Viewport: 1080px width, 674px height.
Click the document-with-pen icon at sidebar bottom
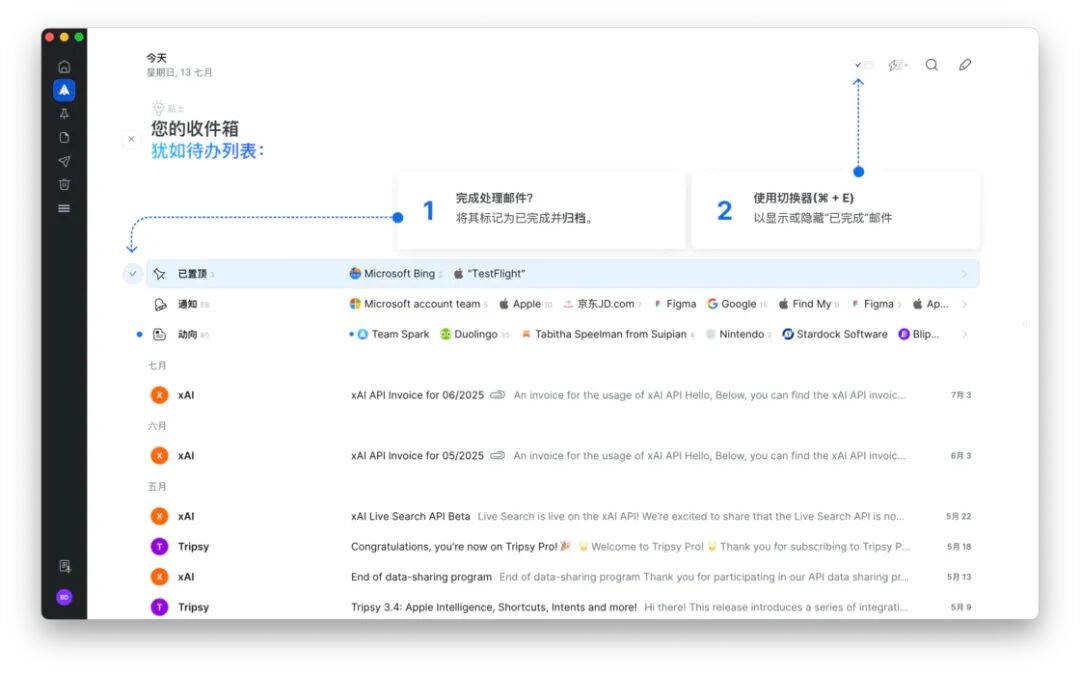pos(65,566)
